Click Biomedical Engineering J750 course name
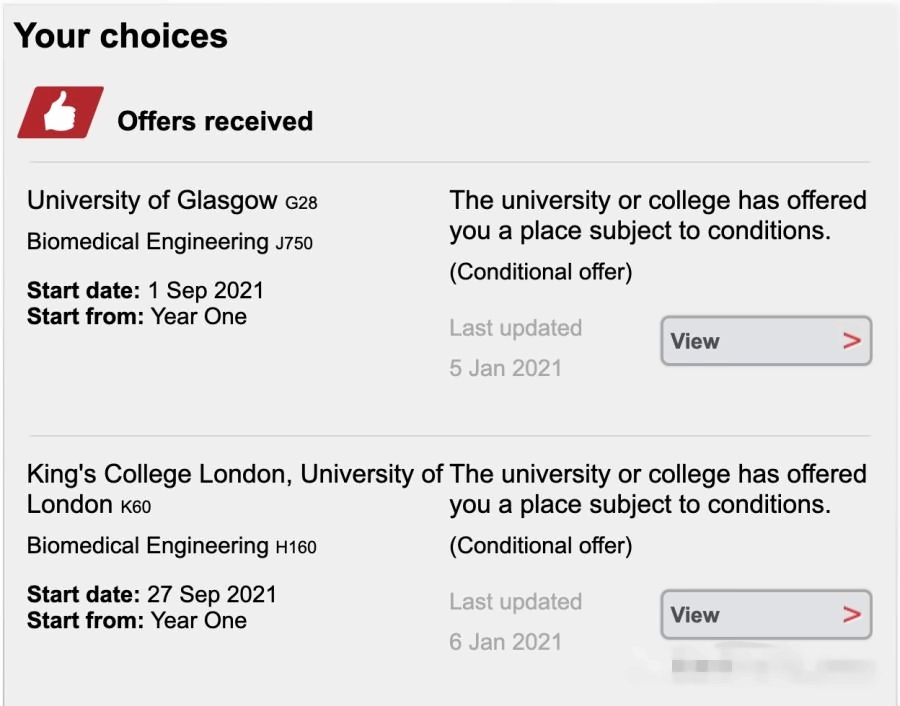900x706 pixels. (x=170, y=242)
